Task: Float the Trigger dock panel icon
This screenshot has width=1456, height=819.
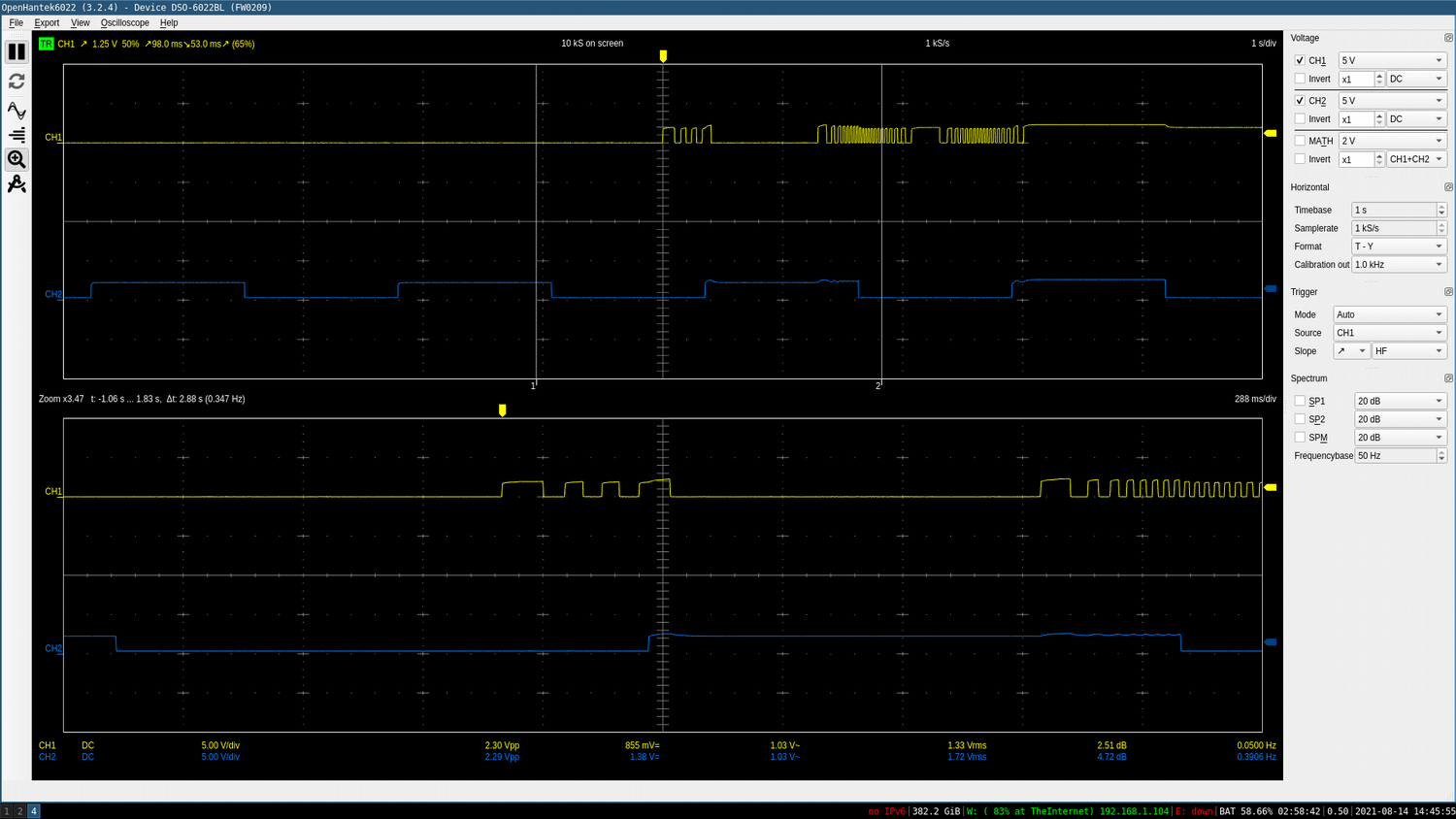Action: pos(1448,292)
